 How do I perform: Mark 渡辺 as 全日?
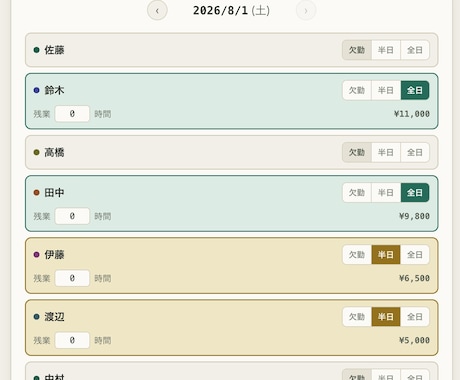click(x=415, y=317)
